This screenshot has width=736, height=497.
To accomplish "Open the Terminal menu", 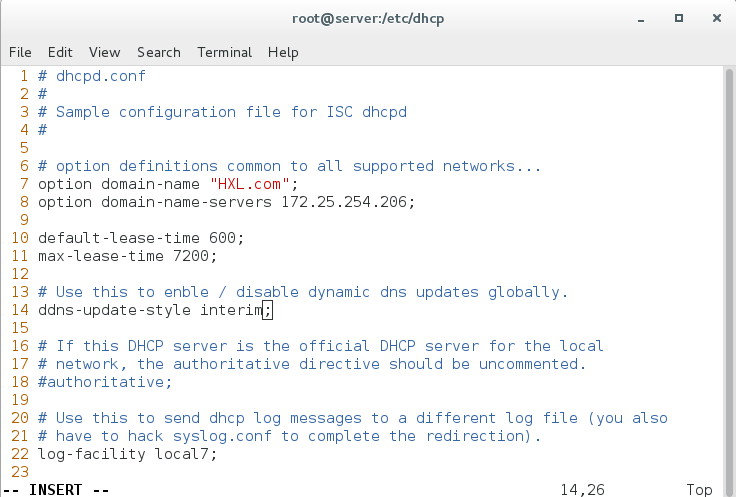I will click(224, 52).
